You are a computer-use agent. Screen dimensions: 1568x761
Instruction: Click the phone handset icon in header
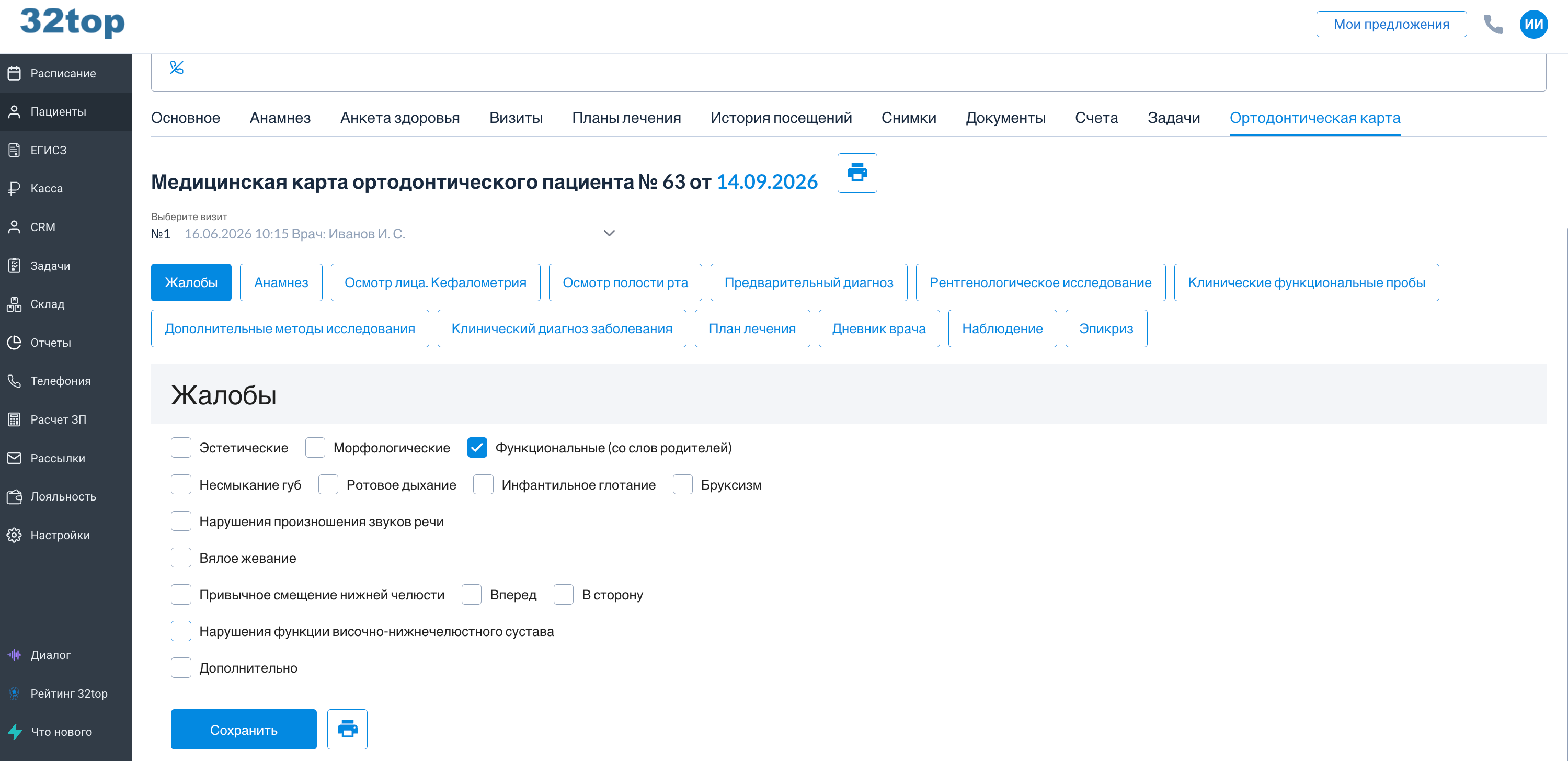tap(1493, 25)
